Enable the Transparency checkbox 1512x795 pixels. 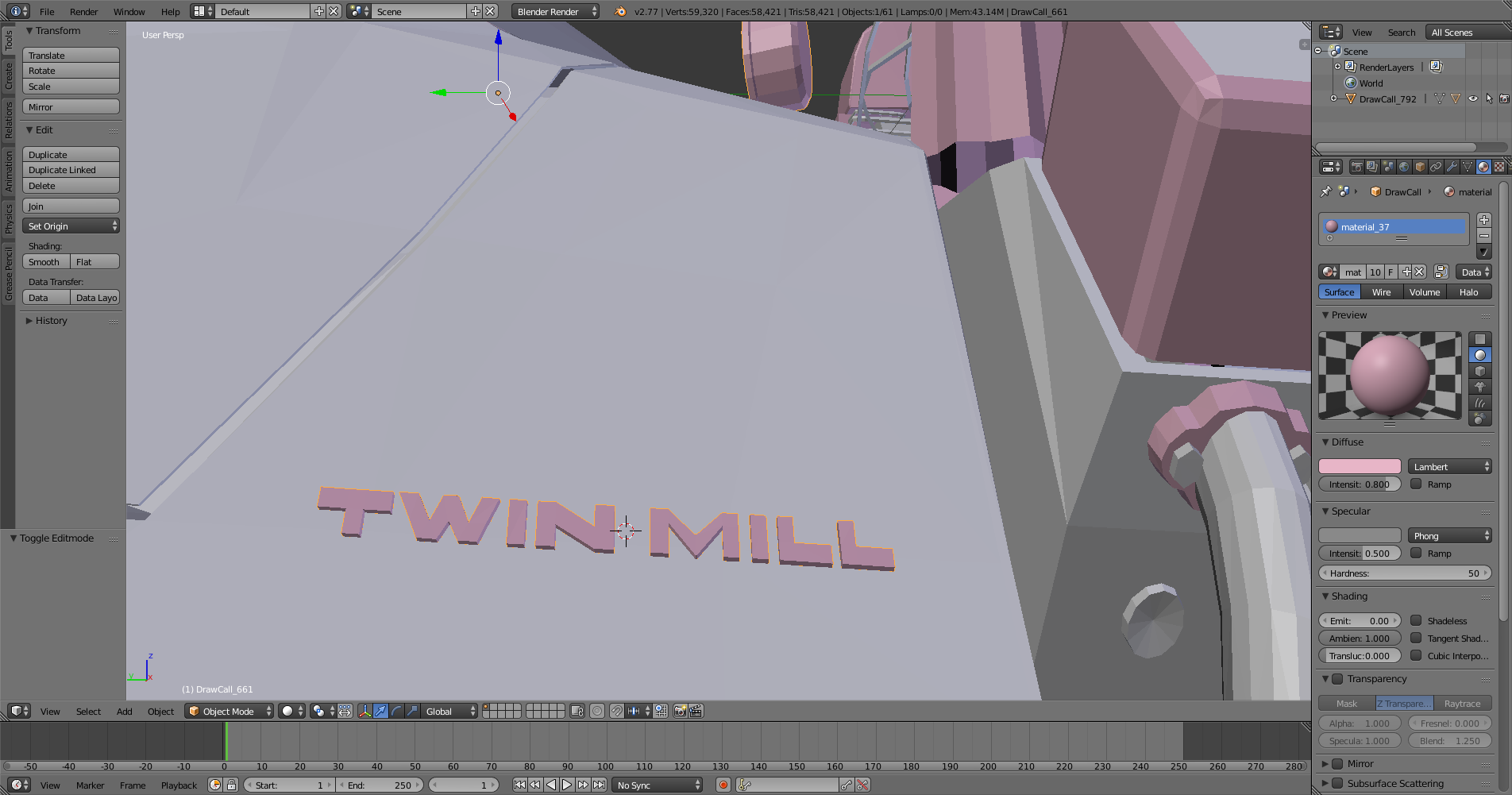pos(1337,678)
